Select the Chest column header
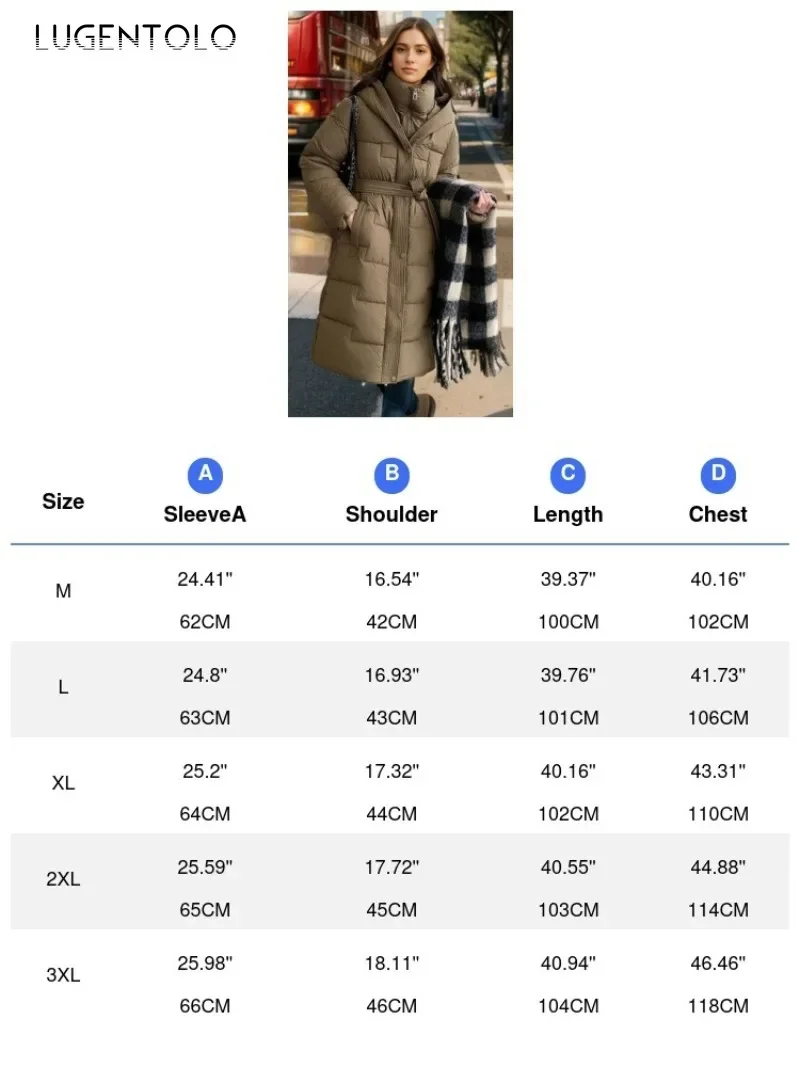The width and height of the screenshot is (800, 1067). point(718,514)
